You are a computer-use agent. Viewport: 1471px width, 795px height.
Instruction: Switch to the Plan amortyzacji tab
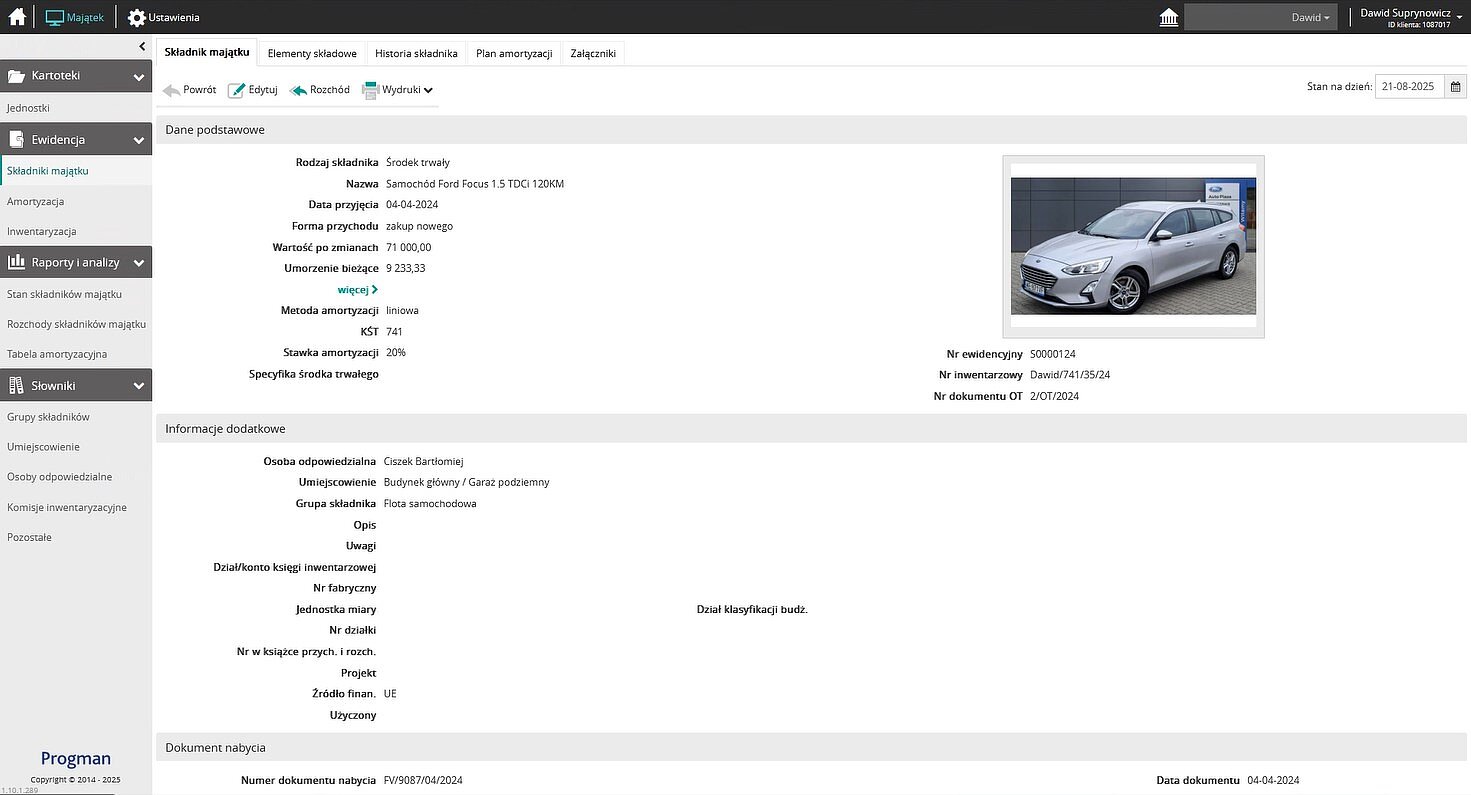click(514, 53)
